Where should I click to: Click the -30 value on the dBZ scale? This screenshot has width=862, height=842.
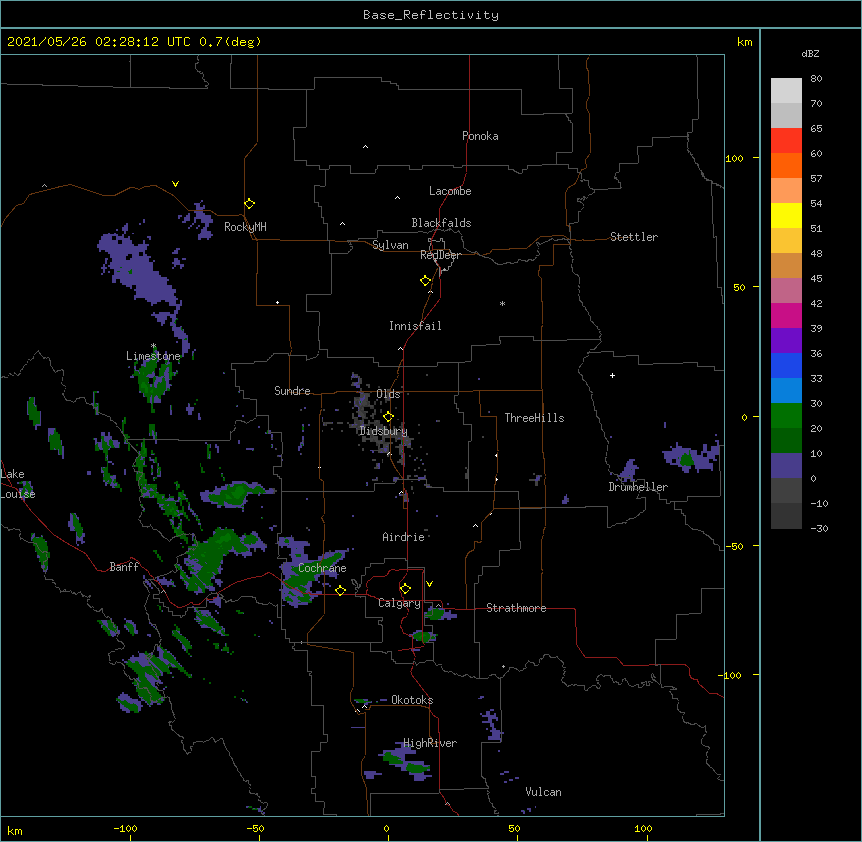point(819,528)
